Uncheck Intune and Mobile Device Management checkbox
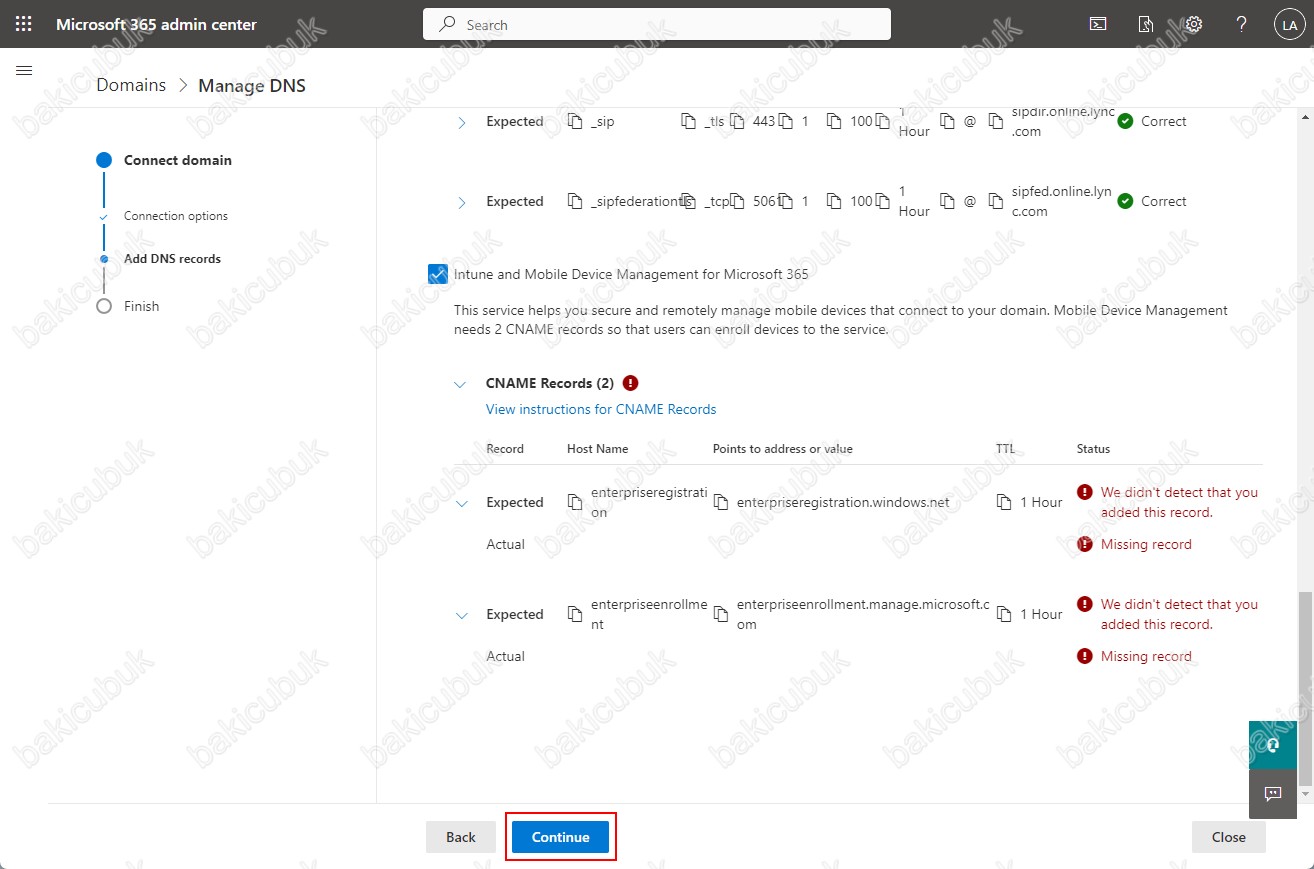The width and height of the screenshot is (1314, 869). (x=437, y=273)
